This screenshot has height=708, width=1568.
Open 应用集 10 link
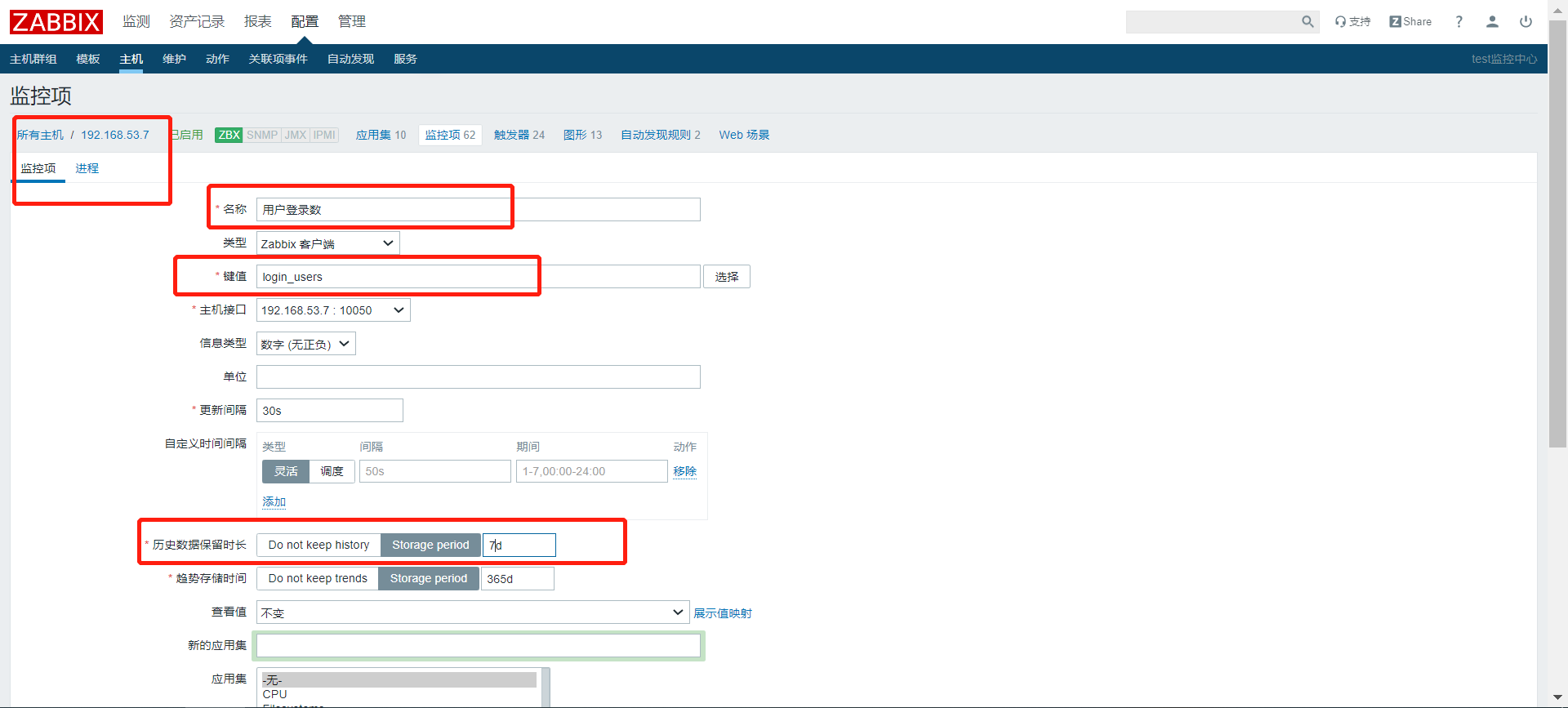point(381,135)
